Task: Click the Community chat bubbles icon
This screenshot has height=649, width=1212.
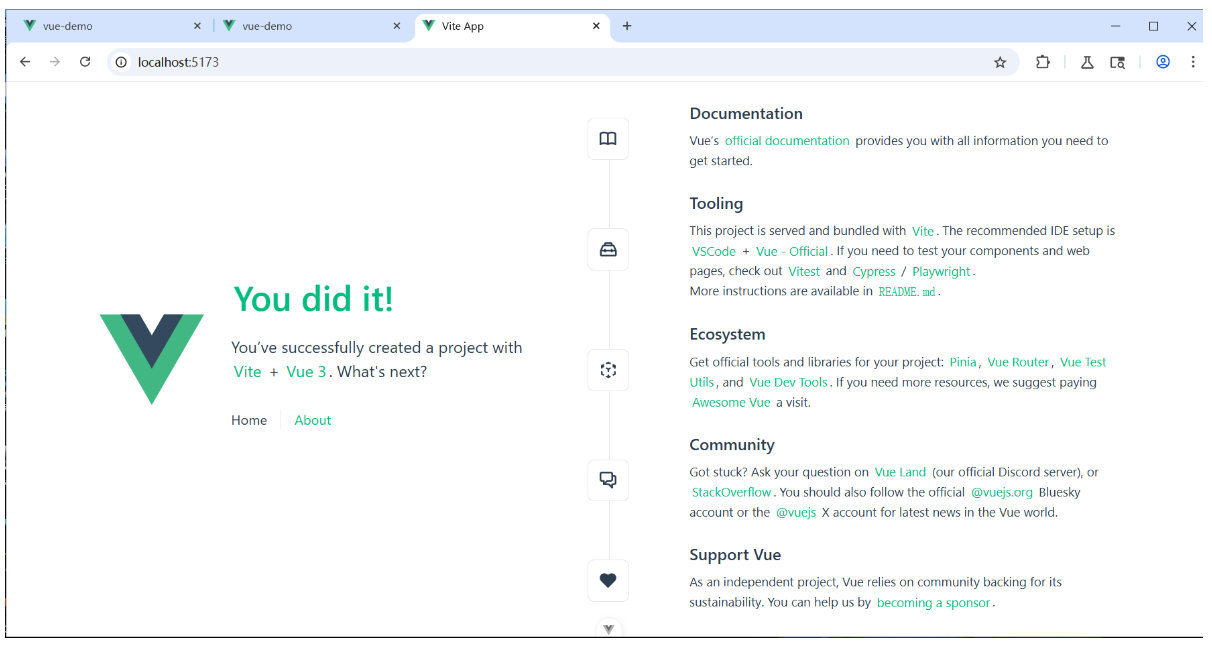Action: [608, 480]
